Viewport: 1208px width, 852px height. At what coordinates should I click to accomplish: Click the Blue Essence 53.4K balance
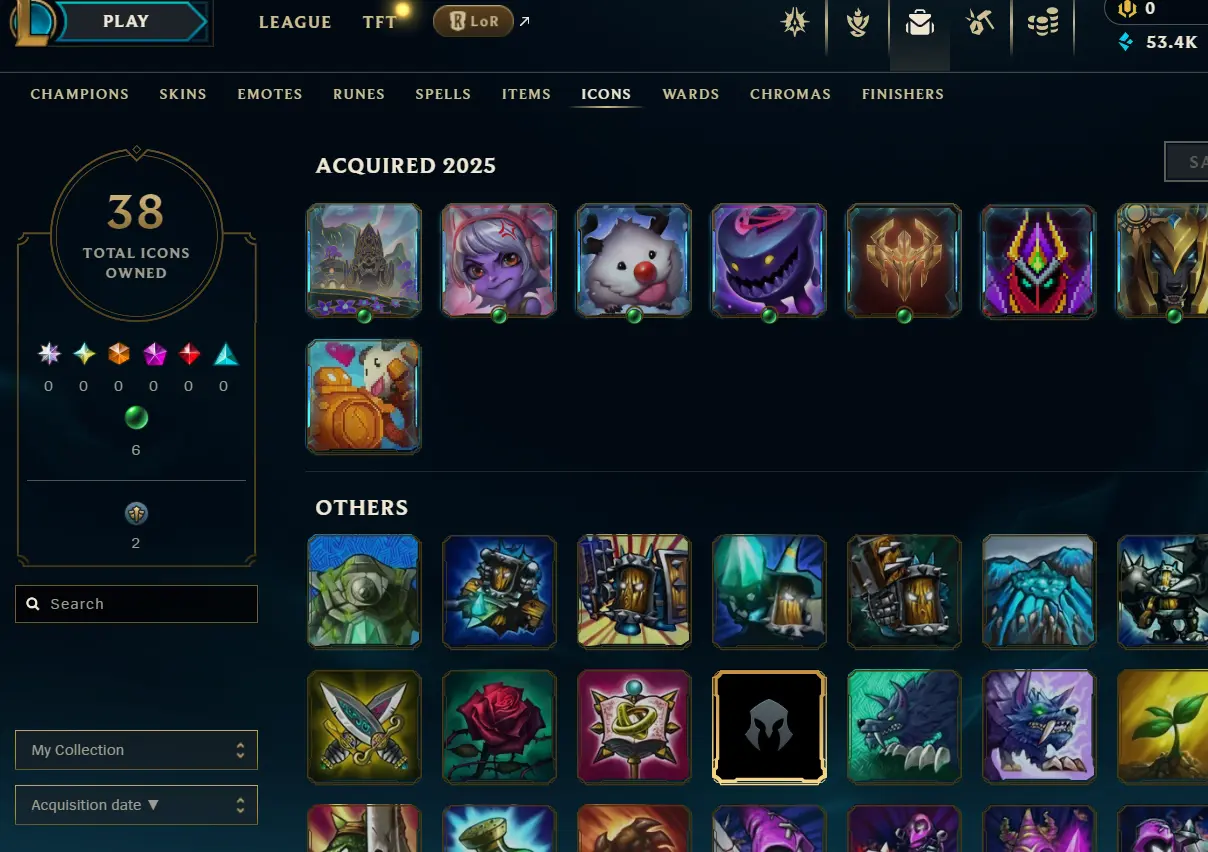click(1158, 42)
